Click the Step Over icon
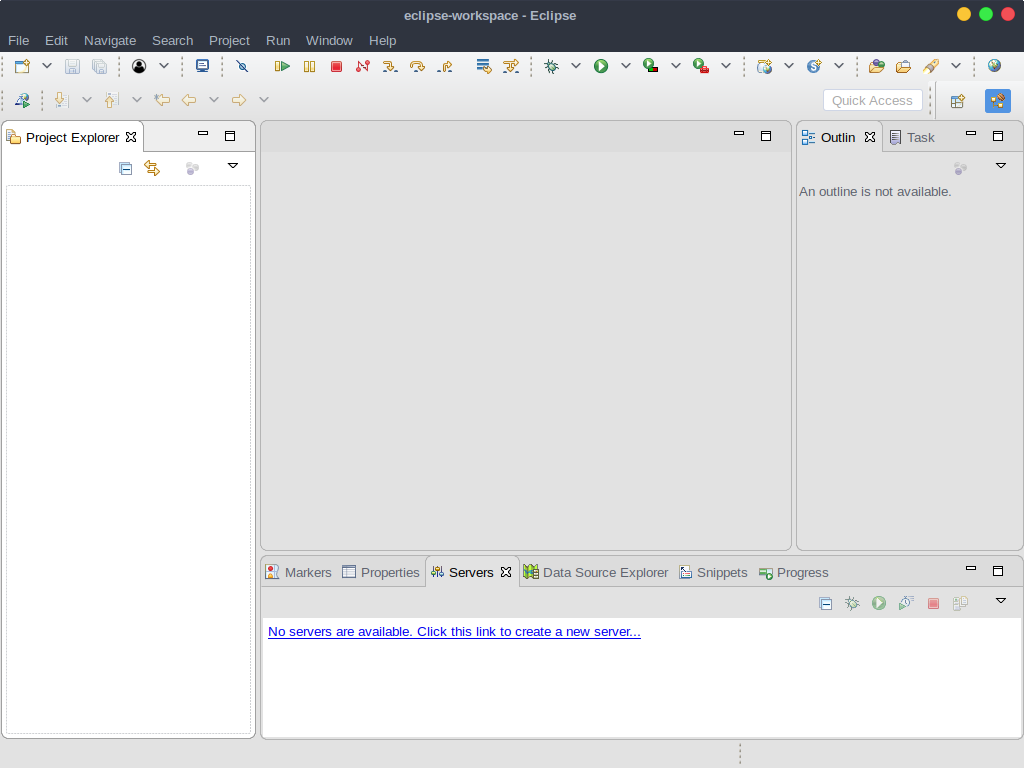This screenshot has height=768, width=1024. pyautogui.click(x=417, y=66)
